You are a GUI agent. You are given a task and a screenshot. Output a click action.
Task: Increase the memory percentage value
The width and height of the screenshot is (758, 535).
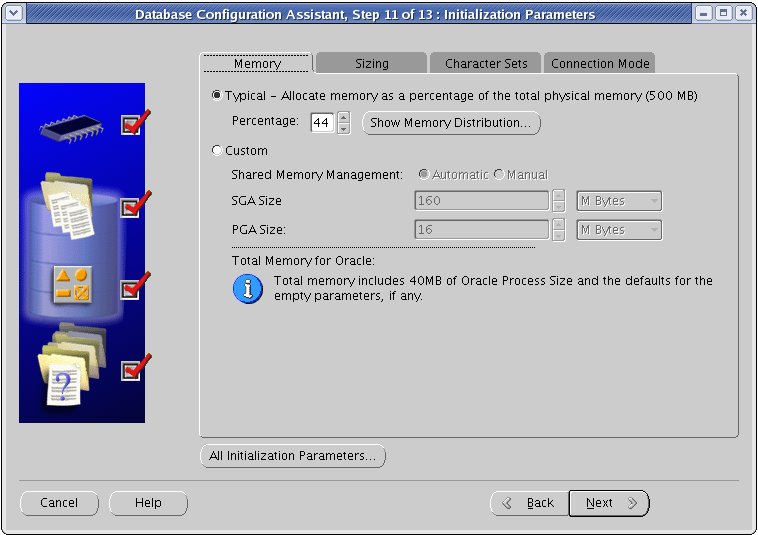click(344, 118)
